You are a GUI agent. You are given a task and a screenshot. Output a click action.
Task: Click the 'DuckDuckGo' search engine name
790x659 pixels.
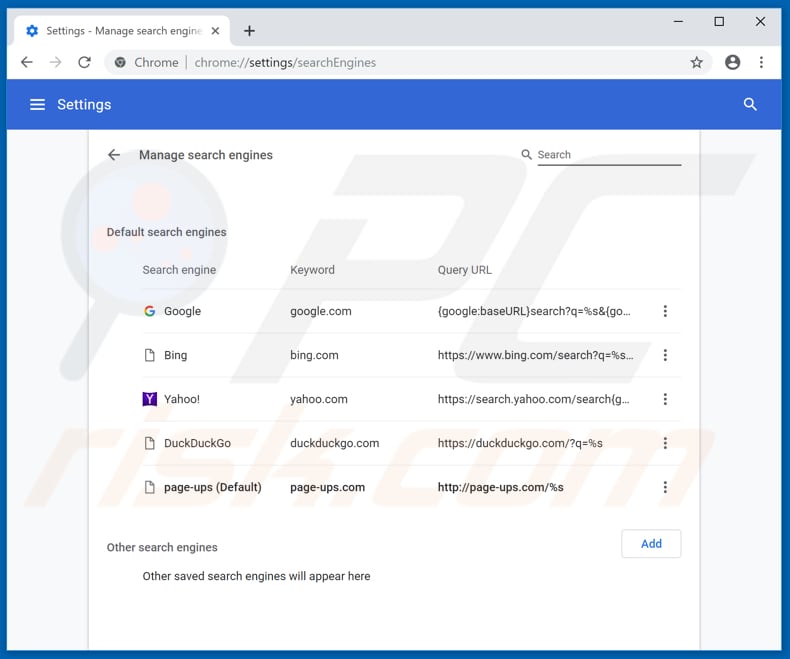pyautogui.click(x=198, y=443)
